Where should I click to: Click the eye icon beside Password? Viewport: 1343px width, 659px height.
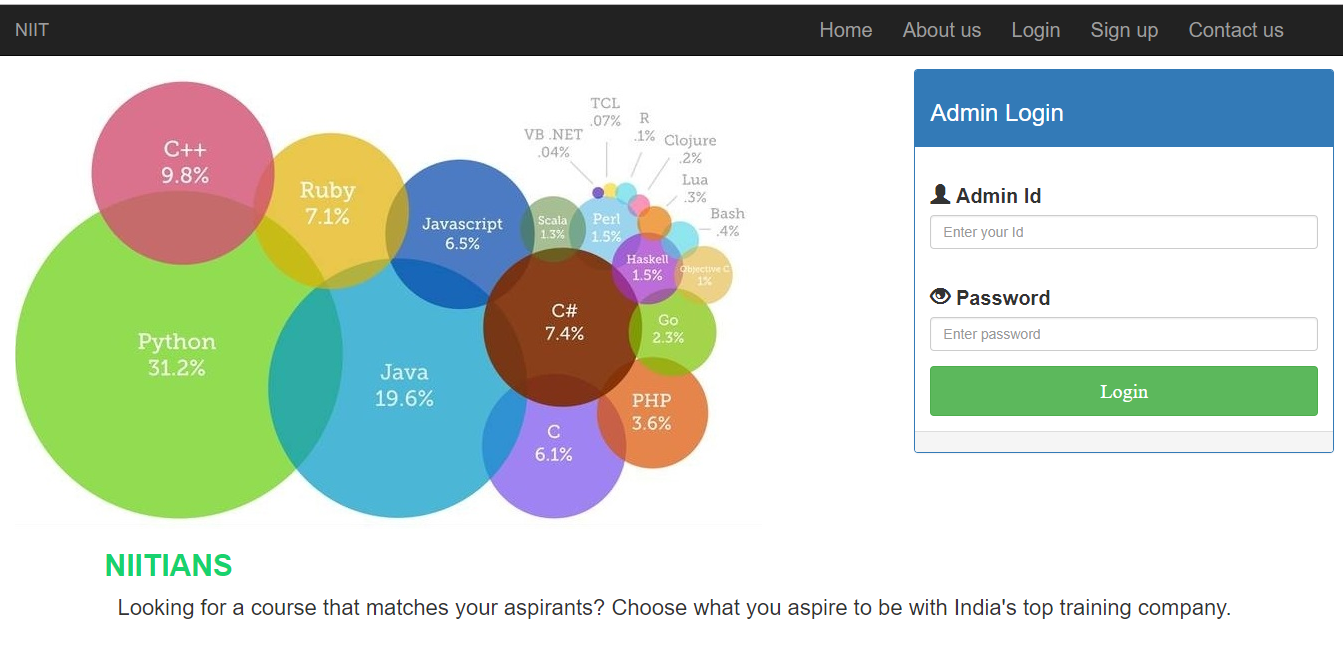pos(940,297)
